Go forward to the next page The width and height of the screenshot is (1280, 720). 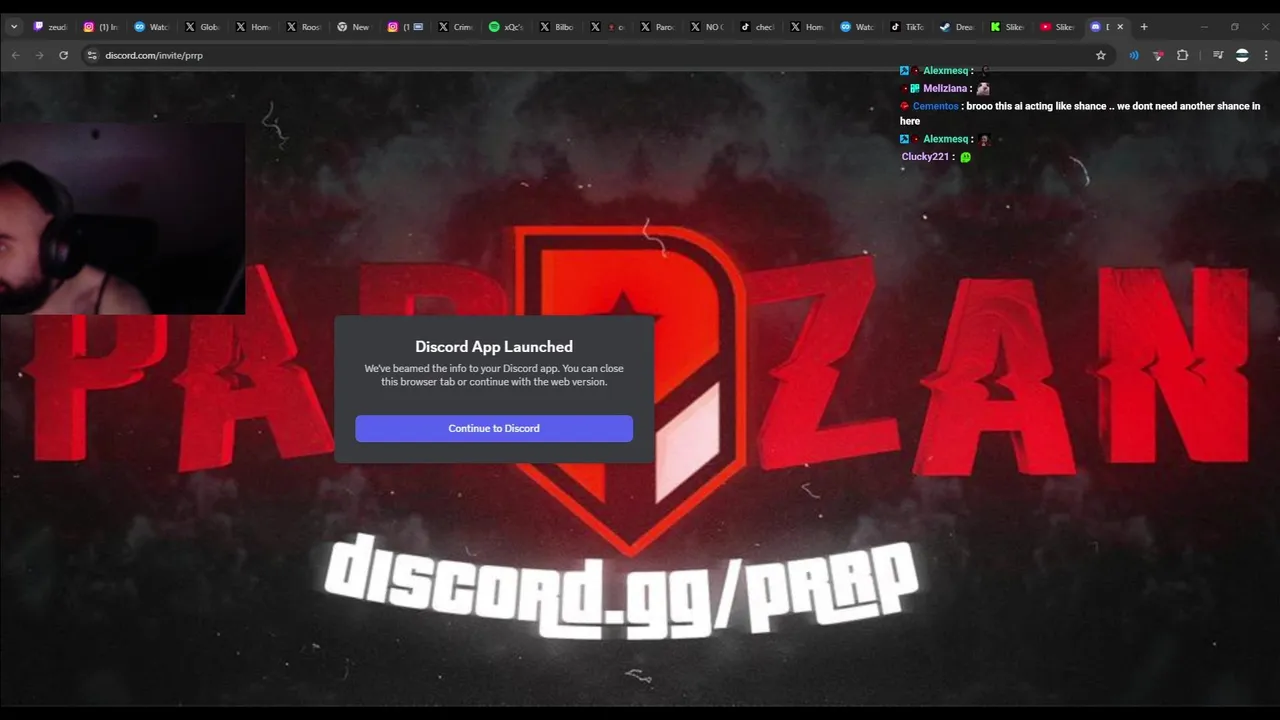(x=39, y=55)
